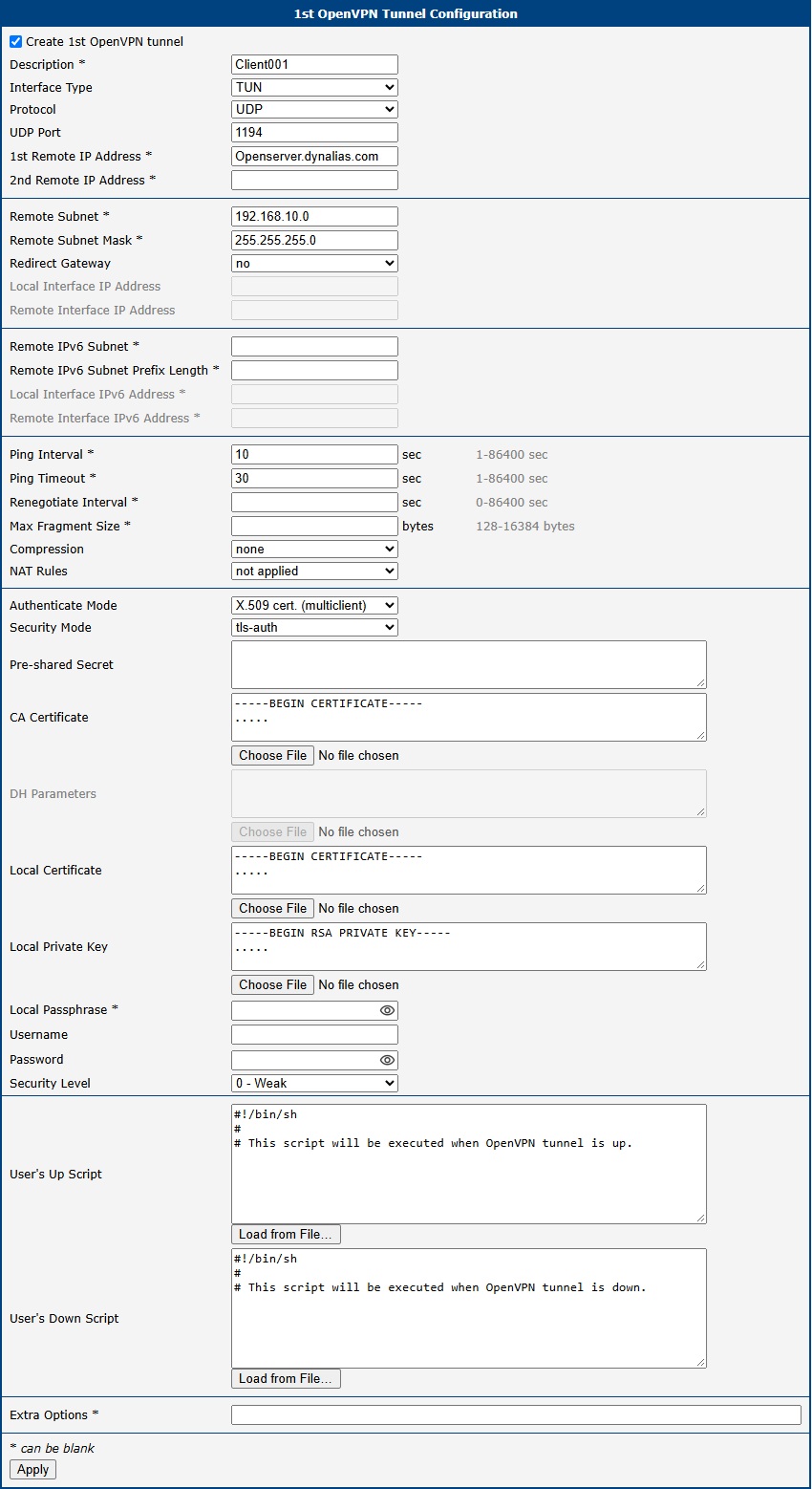The image size is (812, 1489).
Task: Click the Remote Subnet Mask field
Action: click(314, 240)
